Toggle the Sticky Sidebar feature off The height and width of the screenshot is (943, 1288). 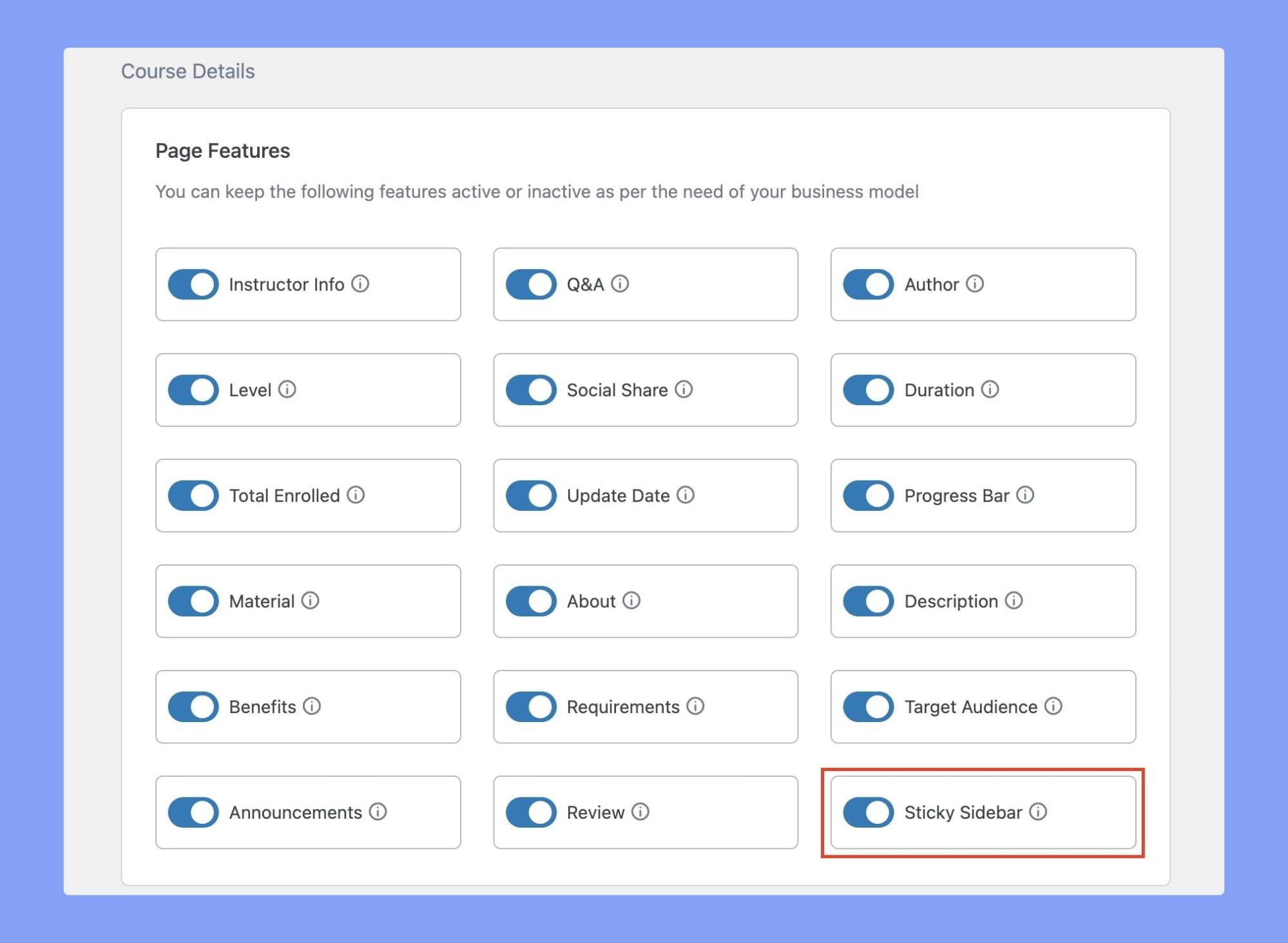click(867, 811)
